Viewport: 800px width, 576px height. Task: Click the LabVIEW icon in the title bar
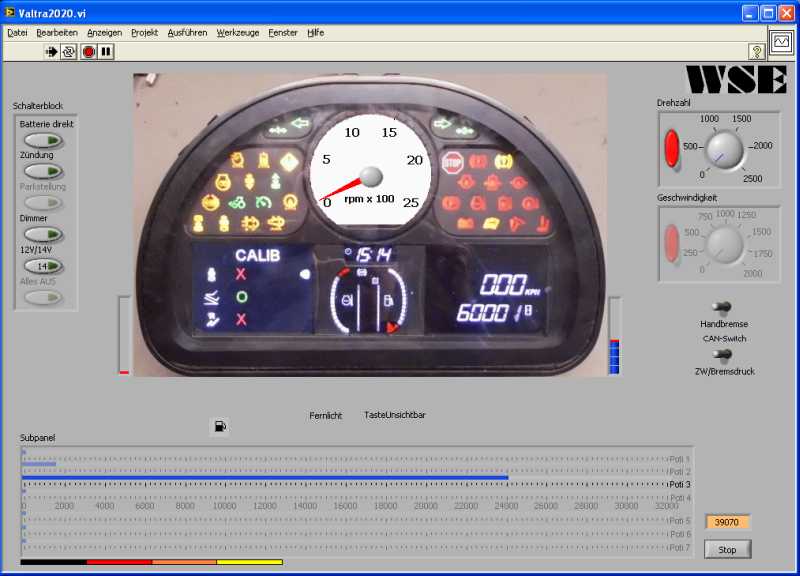[10, 12]
